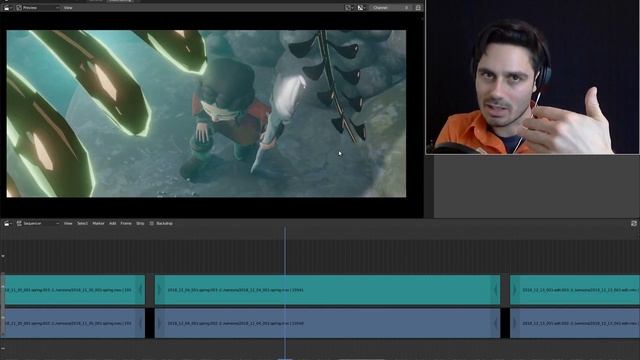This screenshot has height=360, width=640.
Task: Open the Frame menu
Action: point(126,223)
